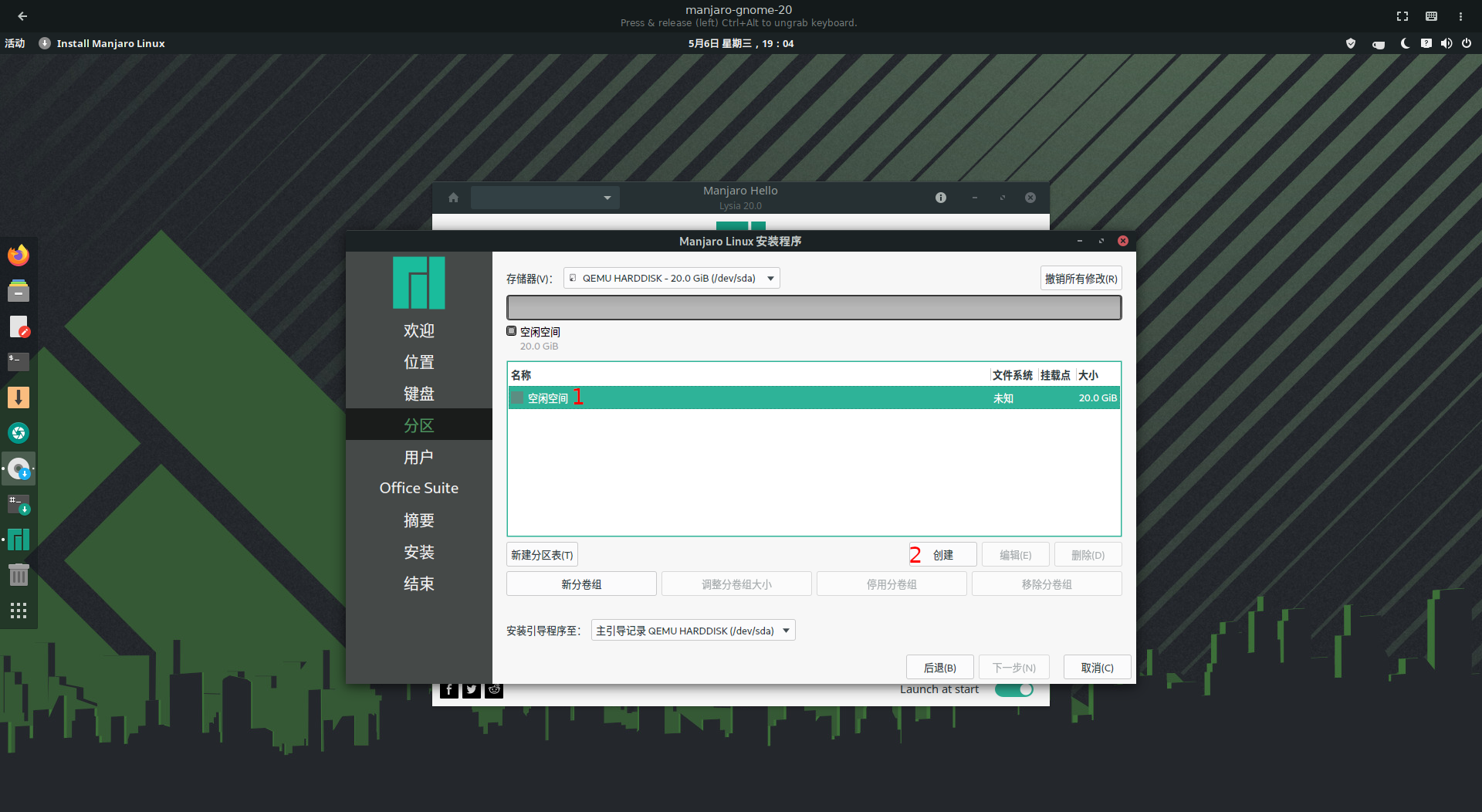Toggle night mode moon icon

pos(1406,44)
